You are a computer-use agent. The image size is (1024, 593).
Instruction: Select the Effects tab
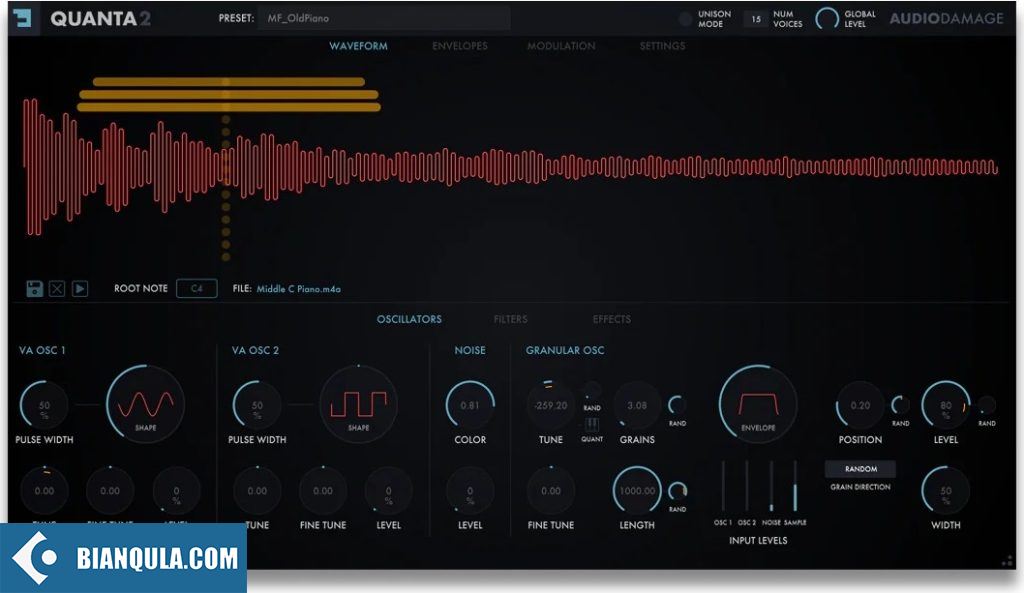pyautogui.click(x=611, y=319)
